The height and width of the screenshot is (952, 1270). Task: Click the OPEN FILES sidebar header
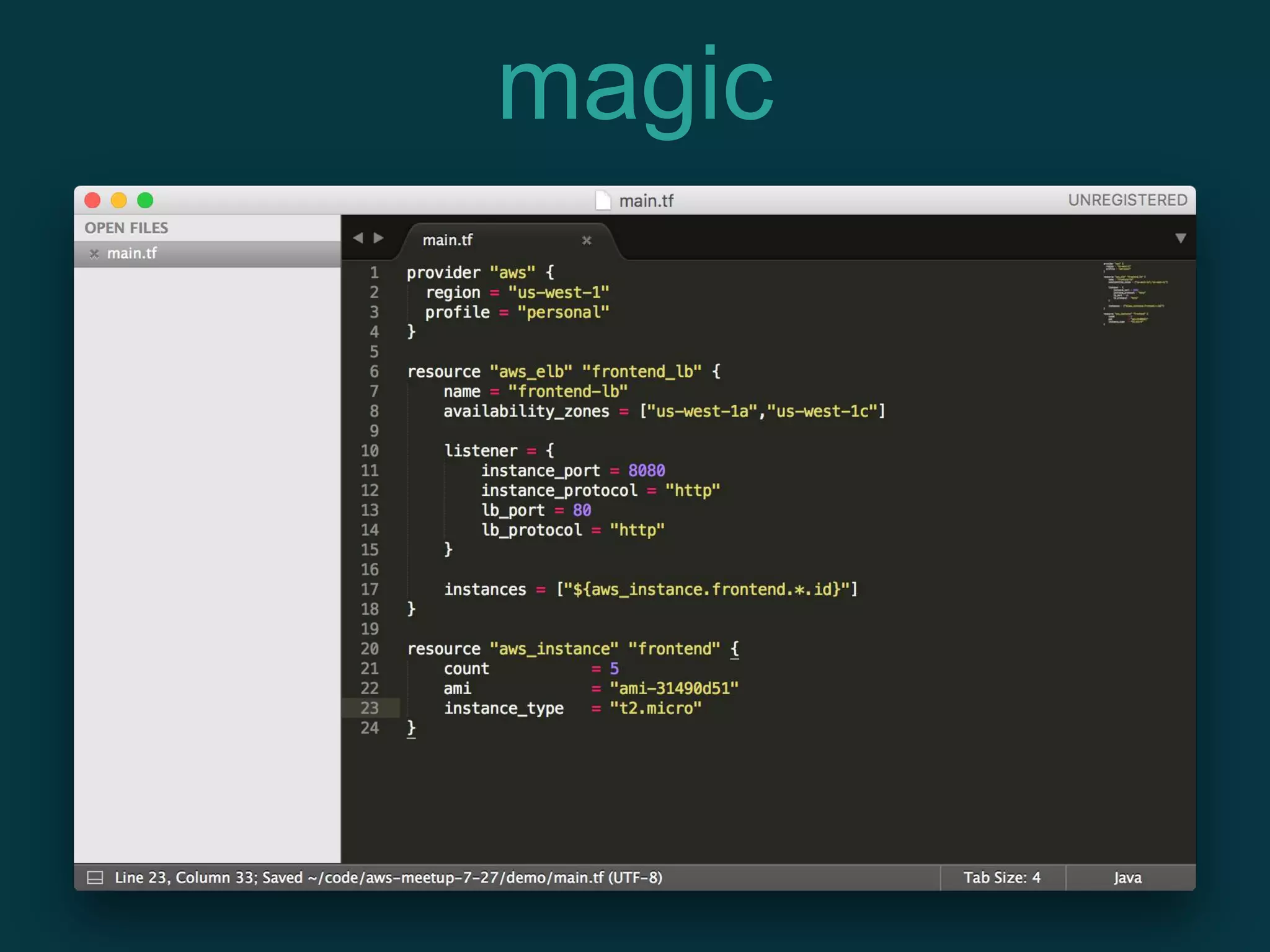click(x=127, y=228)
